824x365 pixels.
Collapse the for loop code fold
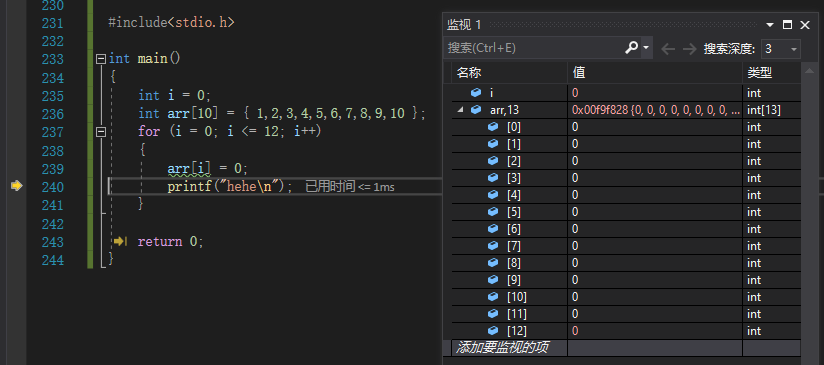(x=101, y=132)
